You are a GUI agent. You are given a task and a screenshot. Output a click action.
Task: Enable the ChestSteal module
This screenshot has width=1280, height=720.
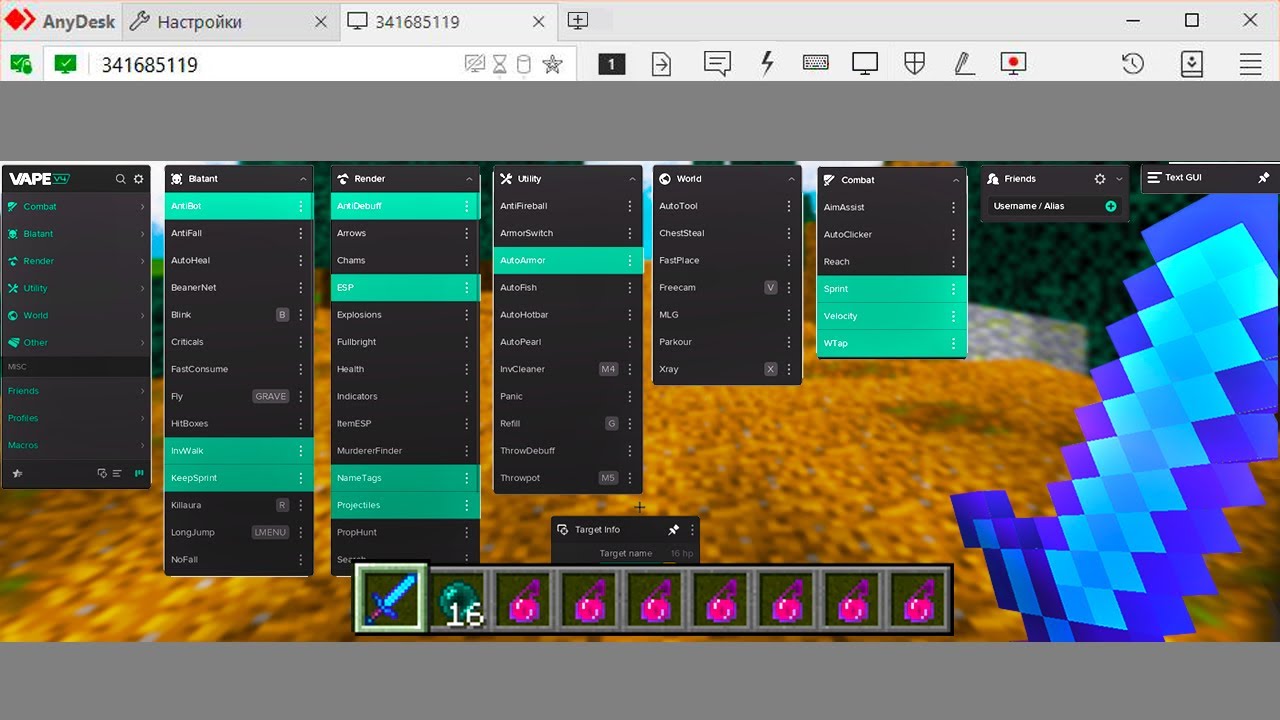tap(727, 233)
